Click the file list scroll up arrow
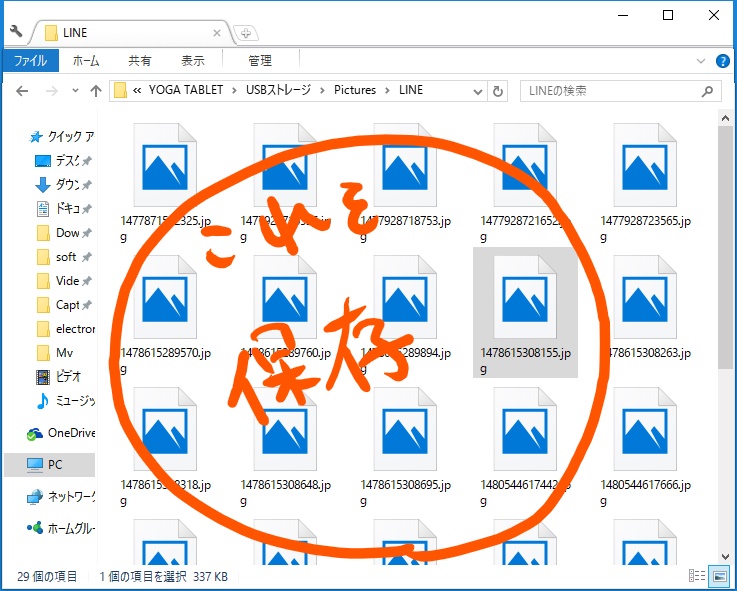The width and height of the screenshot is (737, 591). pos(725,118)
